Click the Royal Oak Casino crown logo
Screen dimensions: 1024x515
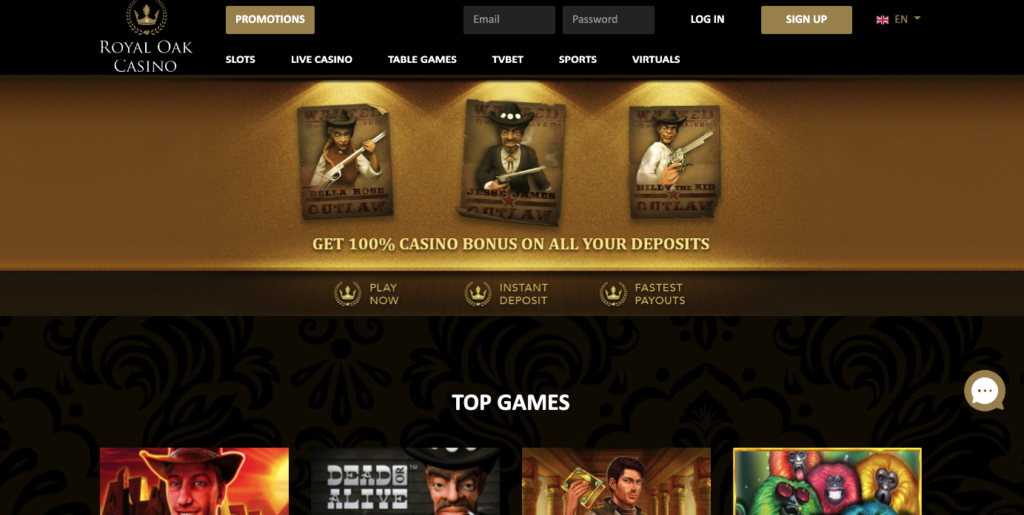coord(146,18)
